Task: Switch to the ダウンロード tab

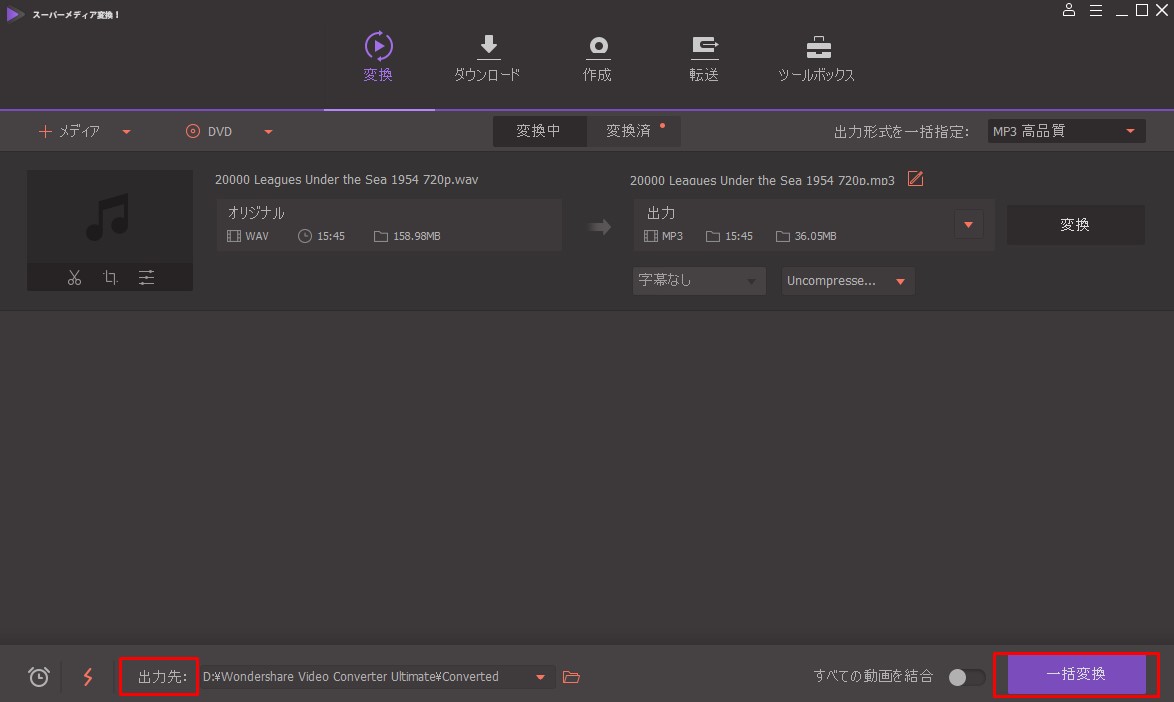Action: click(x=487, y=60)
